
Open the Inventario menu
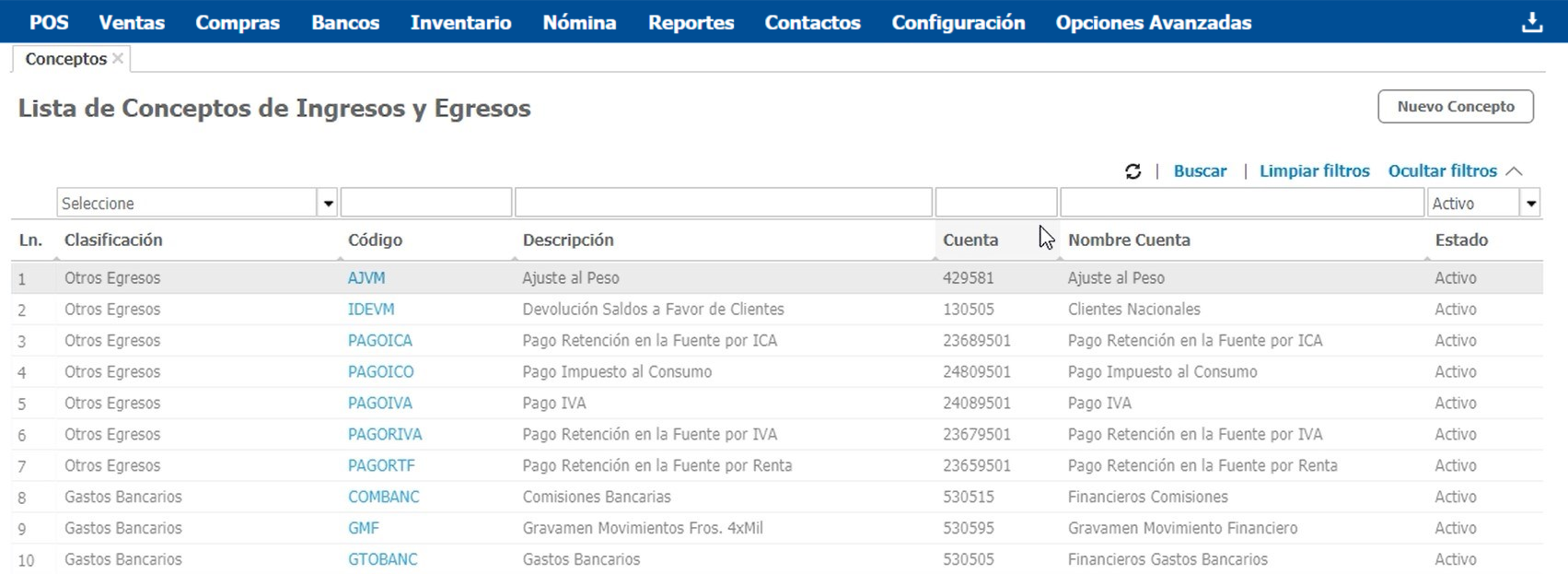point(460,22)
